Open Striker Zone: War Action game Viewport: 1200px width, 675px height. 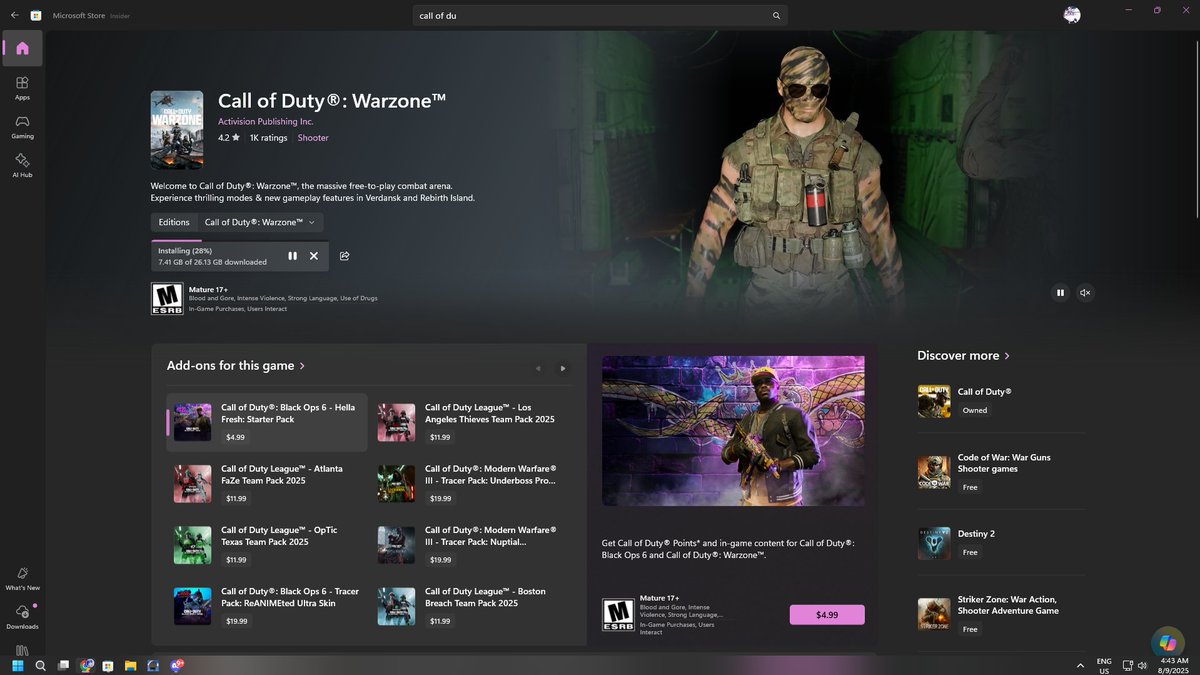coord(1001,614)
